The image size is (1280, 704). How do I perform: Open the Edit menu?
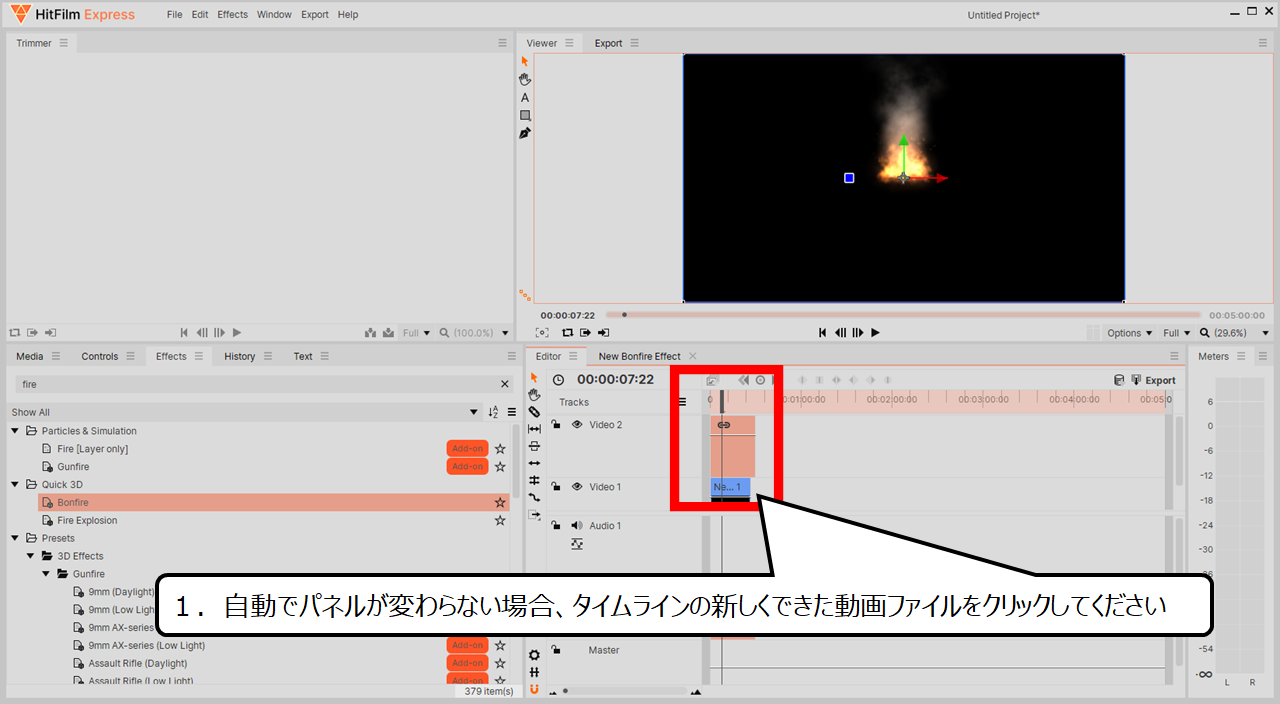pos(200,15)
